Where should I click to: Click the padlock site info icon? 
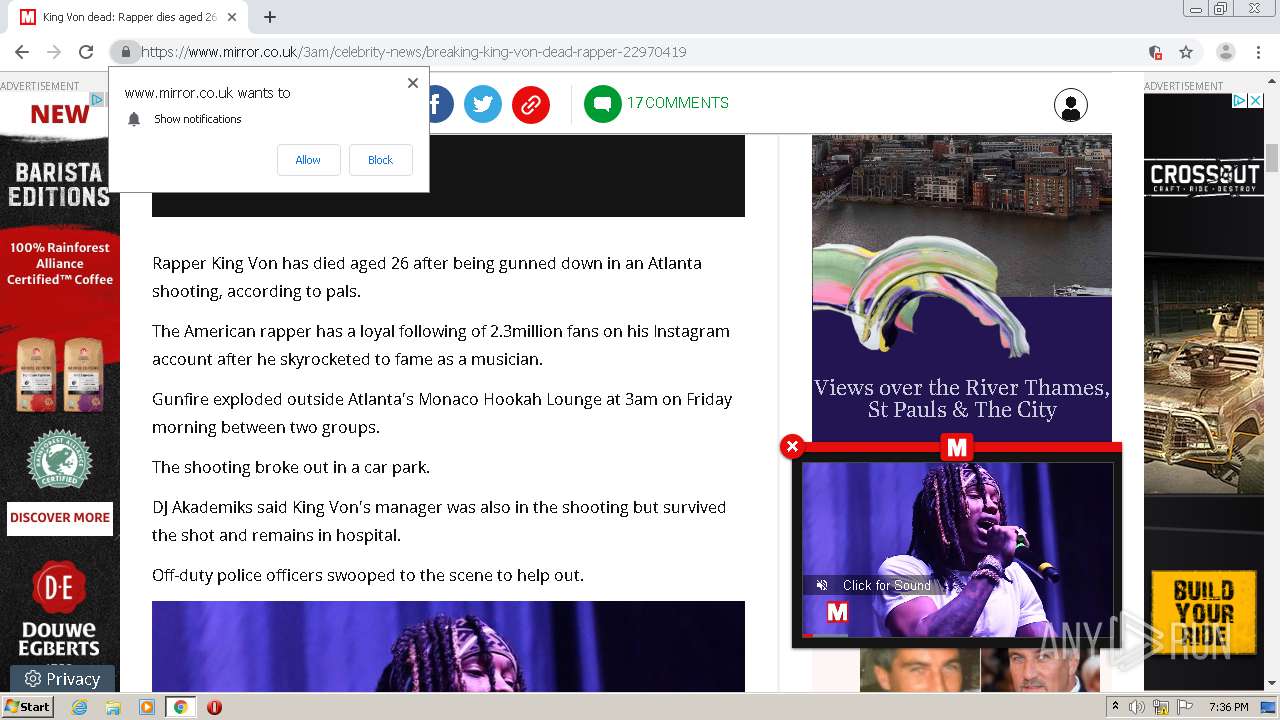[x=125, y=52]
